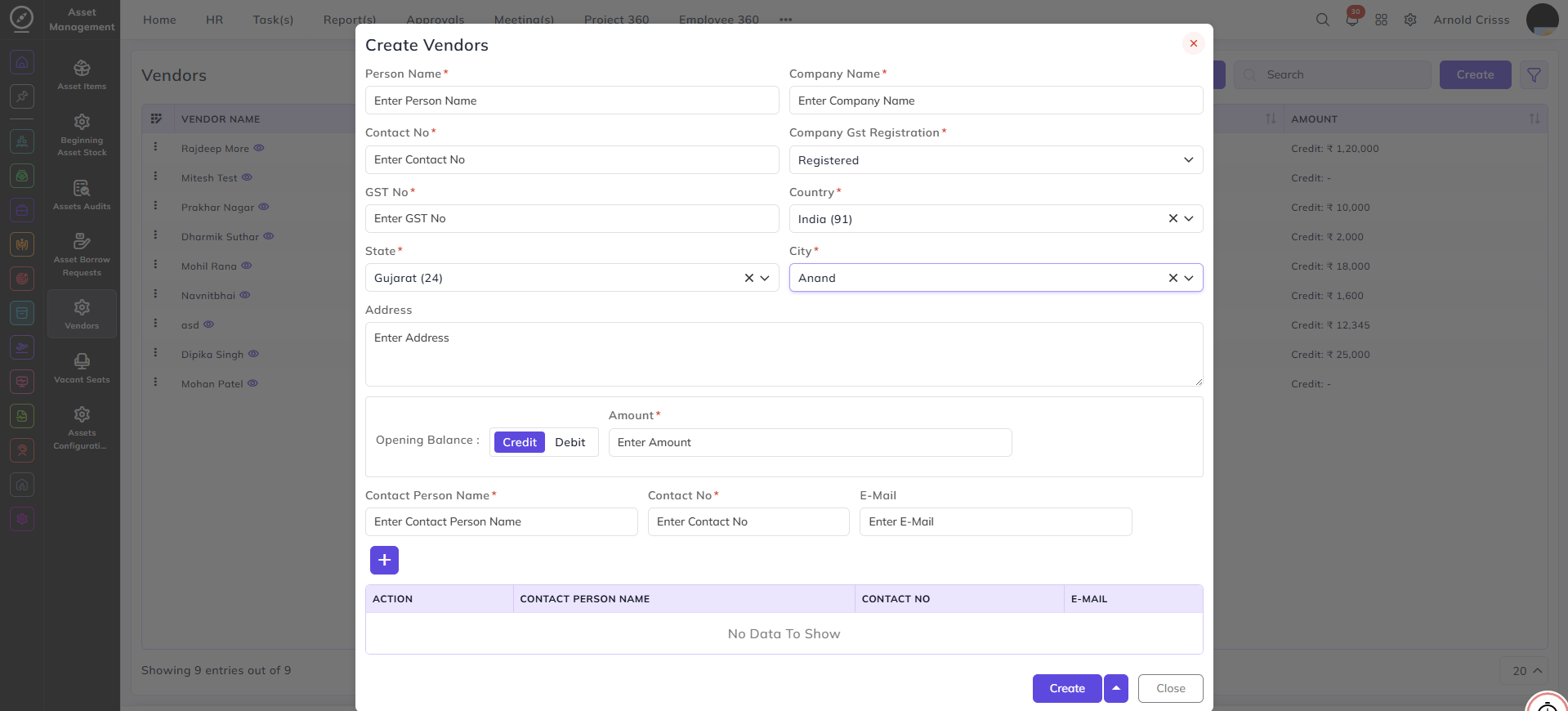Close the Create Vendors dialog with X
The width and height of the screenshot is (1568, 711).
click(1193, 43)
